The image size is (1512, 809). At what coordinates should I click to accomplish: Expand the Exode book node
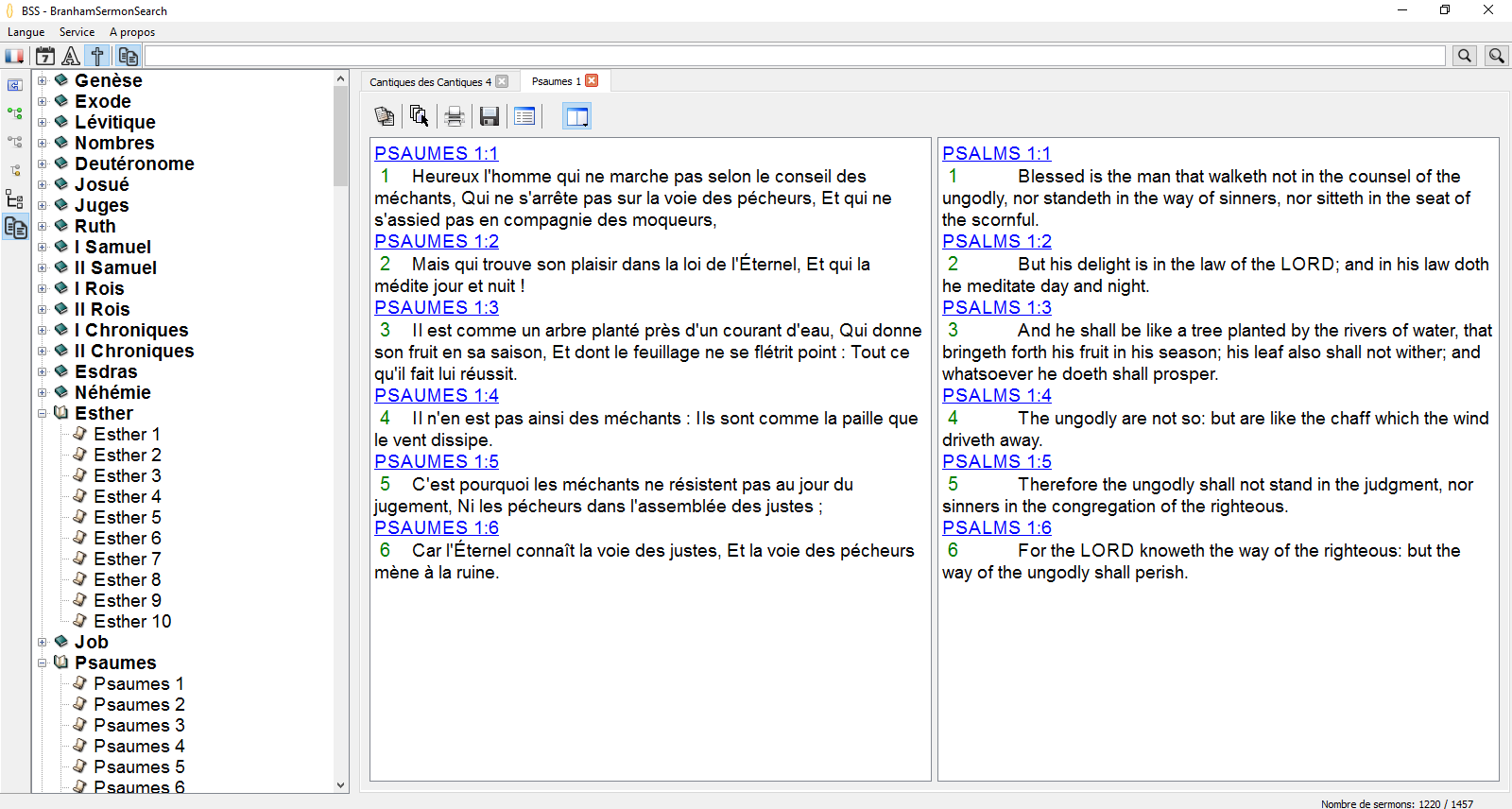pos(42,101)
